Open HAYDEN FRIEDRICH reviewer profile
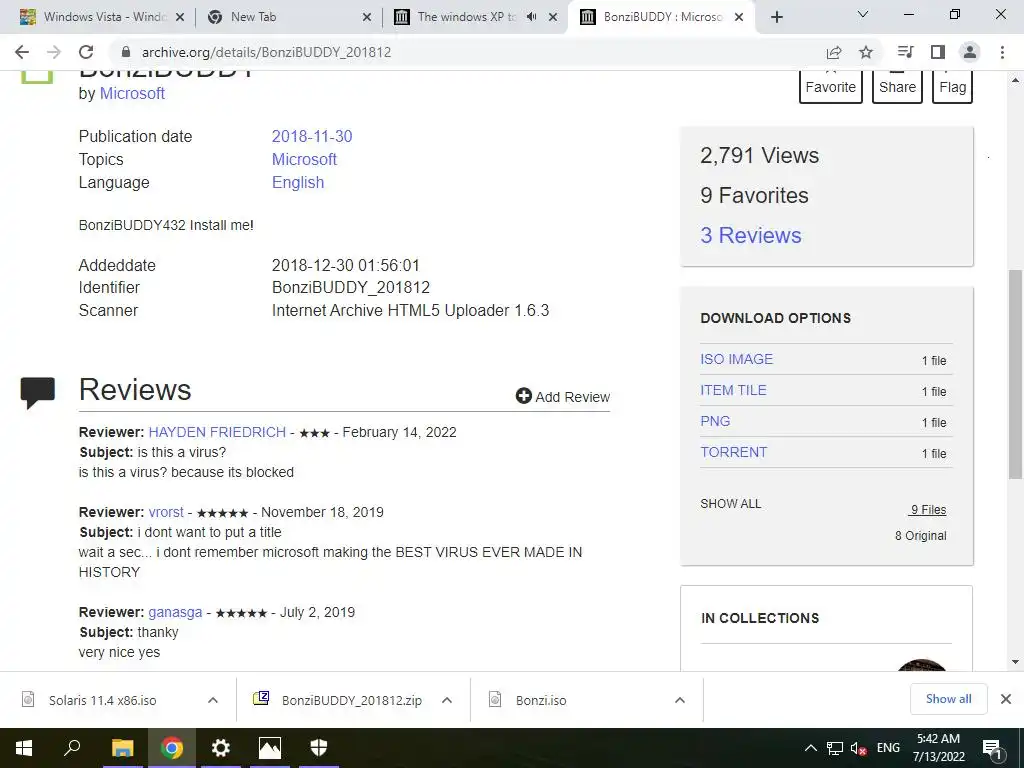This screenshot has height=768, width=1024. (x=217, y=432)
